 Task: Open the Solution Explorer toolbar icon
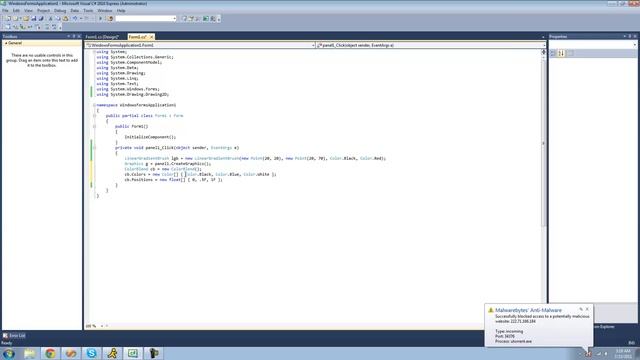(184, 18)
